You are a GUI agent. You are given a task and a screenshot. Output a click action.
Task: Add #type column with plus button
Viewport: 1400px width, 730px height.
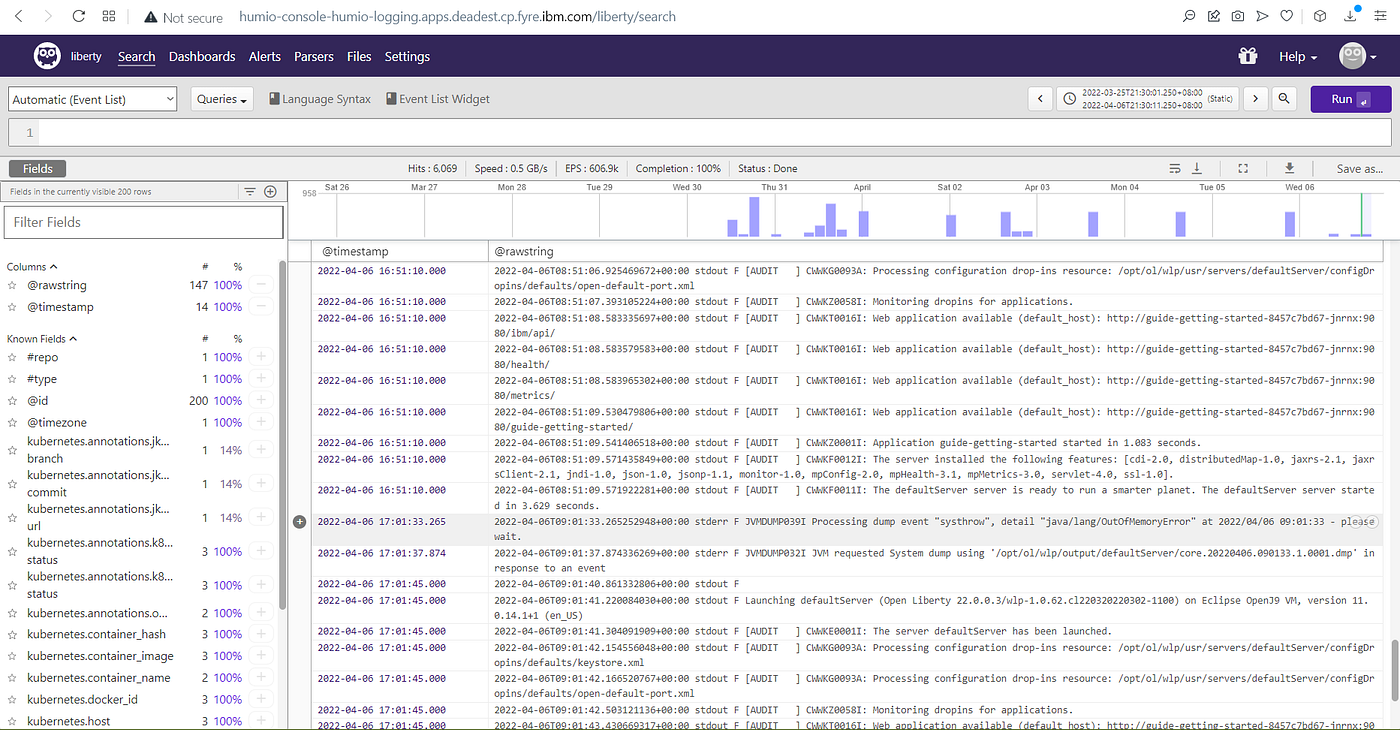tap(261, 379)
